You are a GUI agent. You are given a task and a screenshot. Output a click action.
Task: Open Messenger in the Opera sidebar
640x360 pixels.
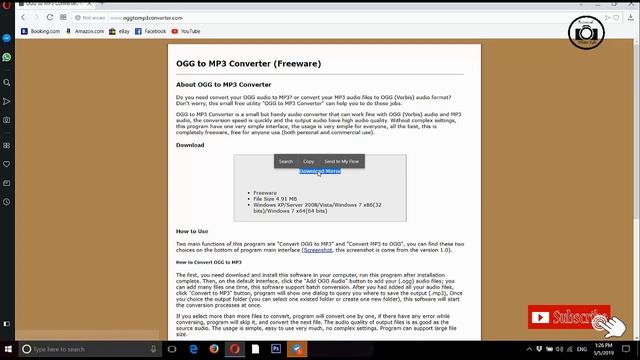(x=7, y=38)
